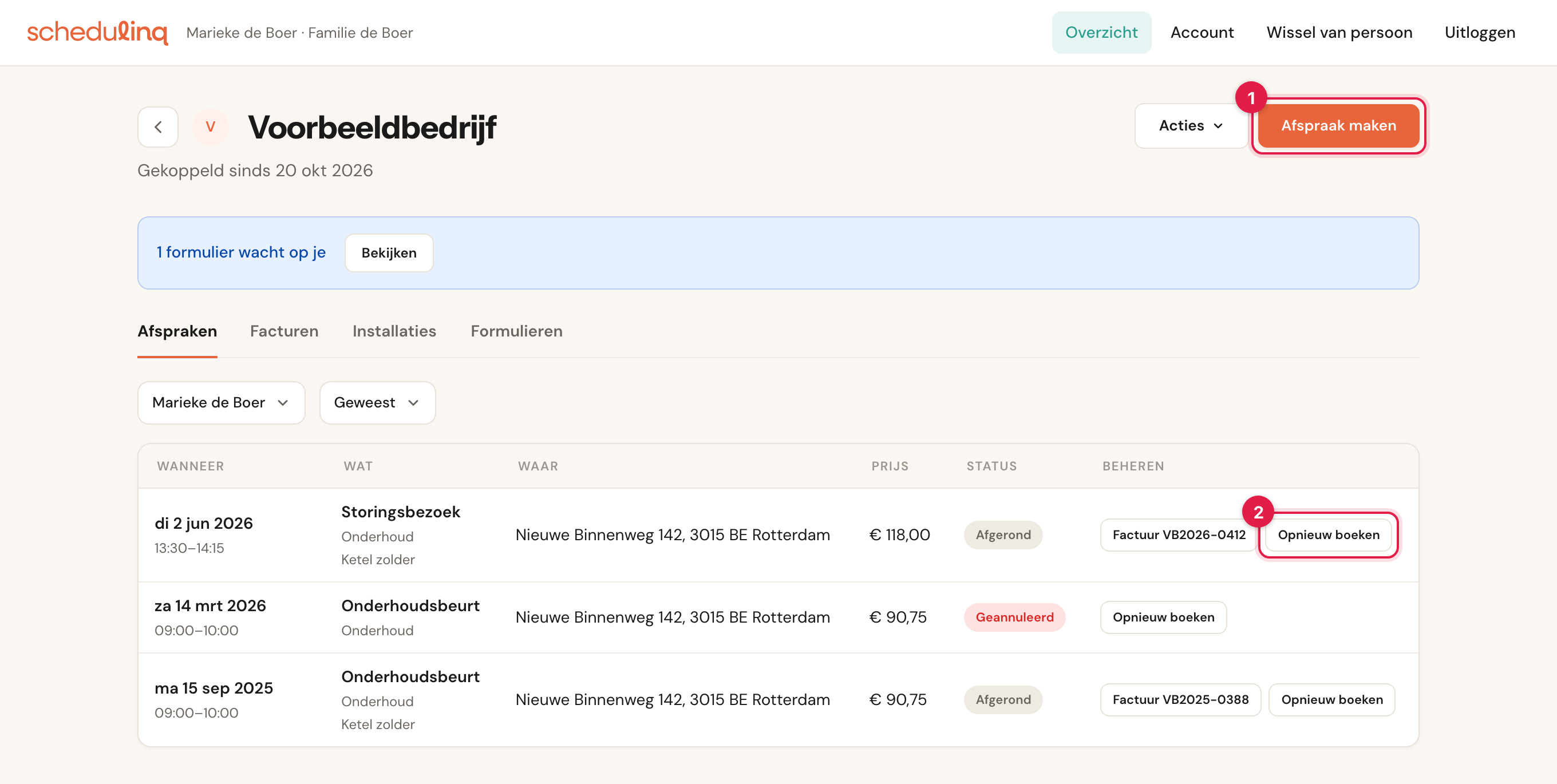Rebook the 2 jun 2026 Storingsbezoek

1329,535
